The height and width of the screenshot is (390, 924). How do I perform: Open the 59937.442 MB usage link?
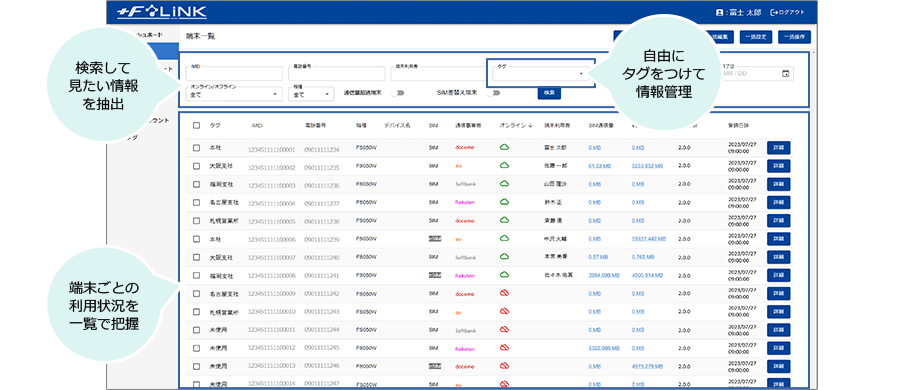point(649,239)
